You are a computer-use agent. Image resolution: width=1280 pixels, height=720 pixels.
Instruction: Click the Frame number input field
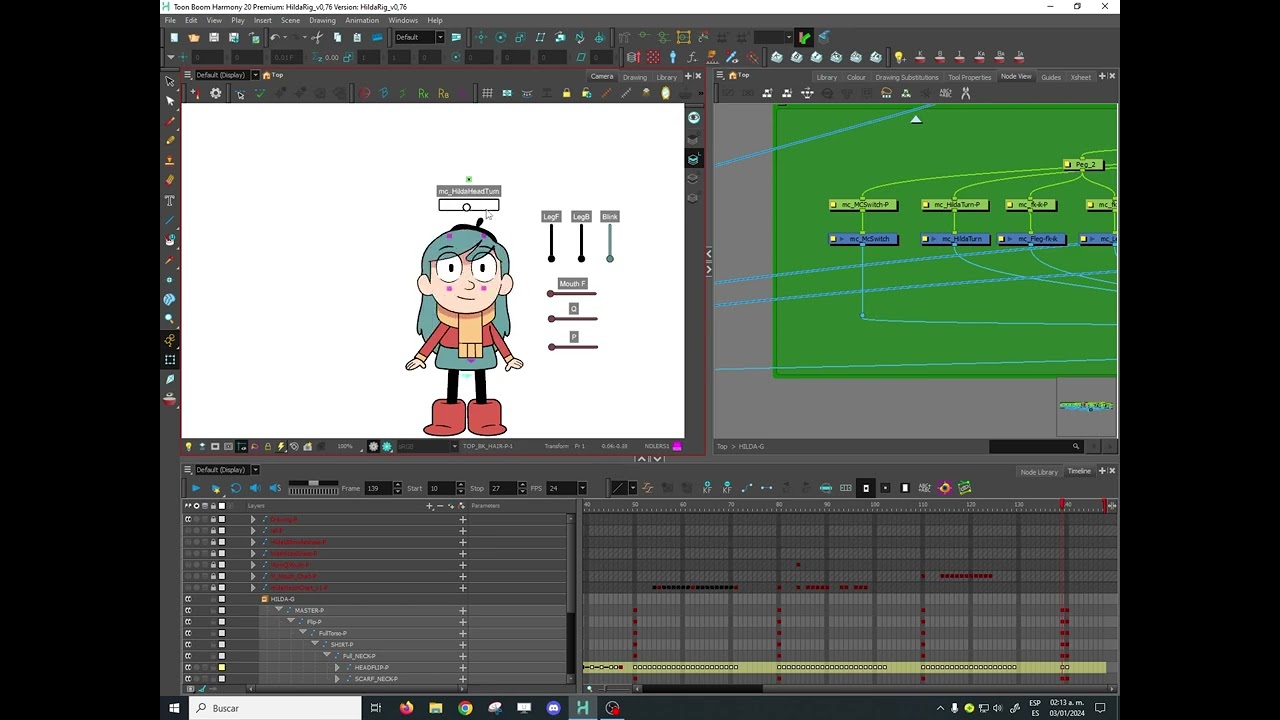tap(378, 488)
